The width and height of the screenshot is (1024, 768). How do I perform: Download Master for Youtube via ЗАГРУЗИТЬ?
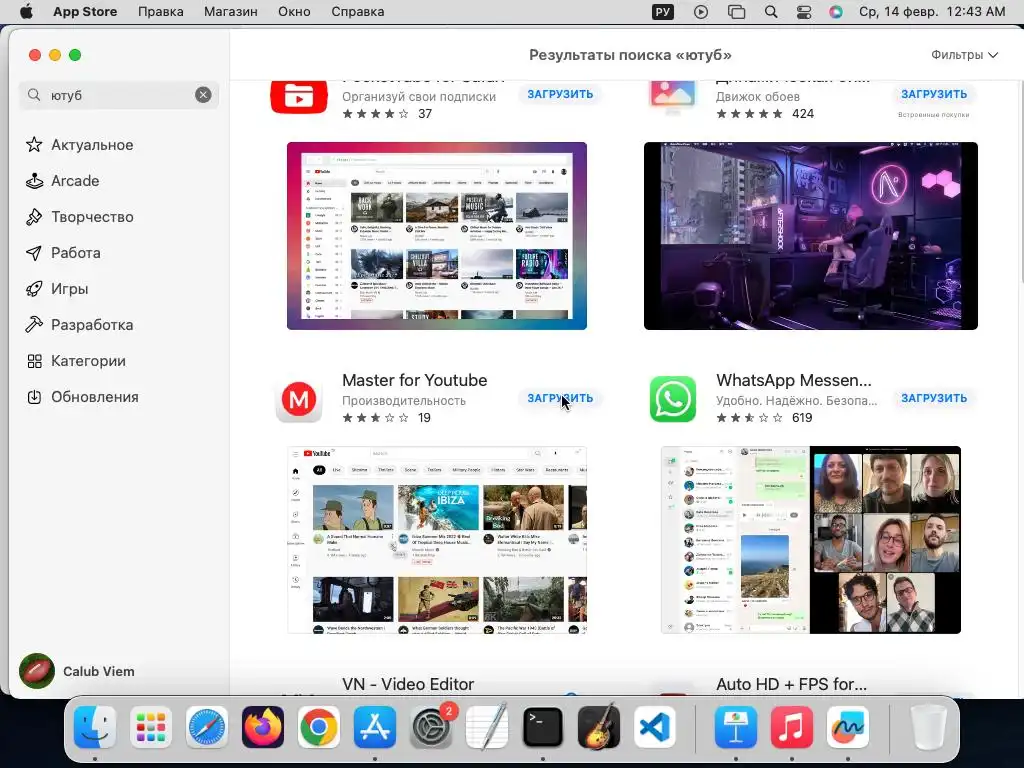click(560, 398)
